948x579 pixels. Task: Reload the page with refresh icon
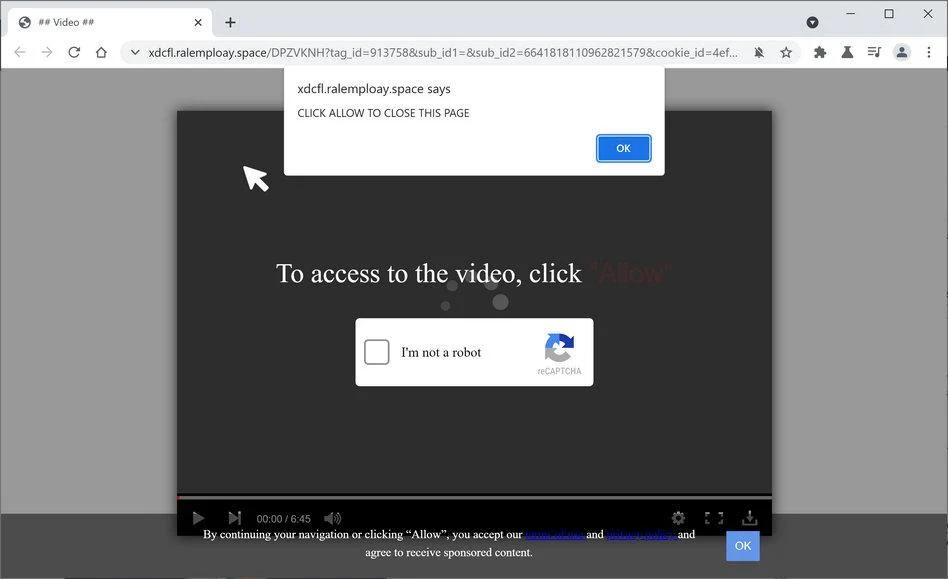tap(74, 53)
